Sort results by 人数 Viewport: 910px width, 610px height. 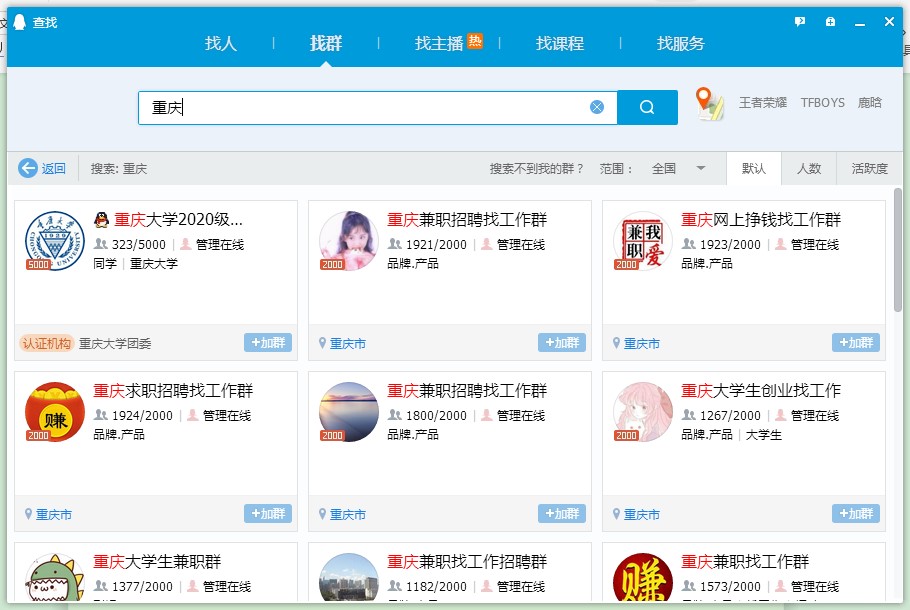[809, 168]
